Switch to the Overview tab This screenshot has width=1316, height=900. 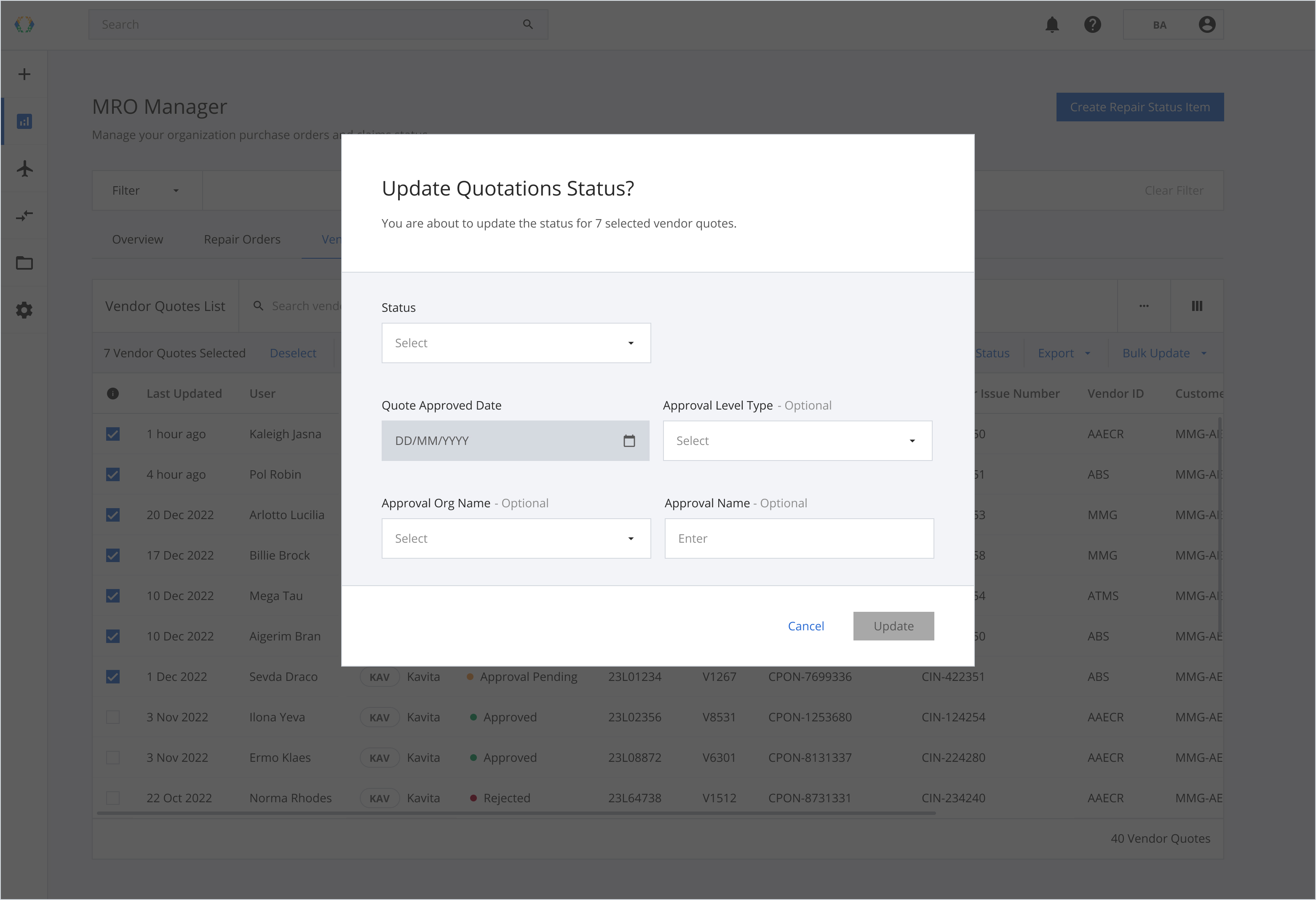(x=138, y=240)
